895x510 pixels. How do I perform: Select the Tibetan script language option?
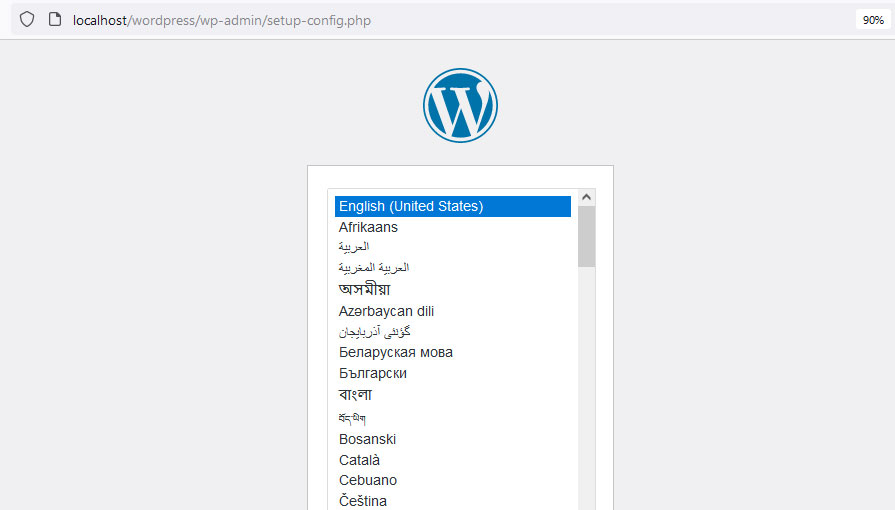click(453, 418)
